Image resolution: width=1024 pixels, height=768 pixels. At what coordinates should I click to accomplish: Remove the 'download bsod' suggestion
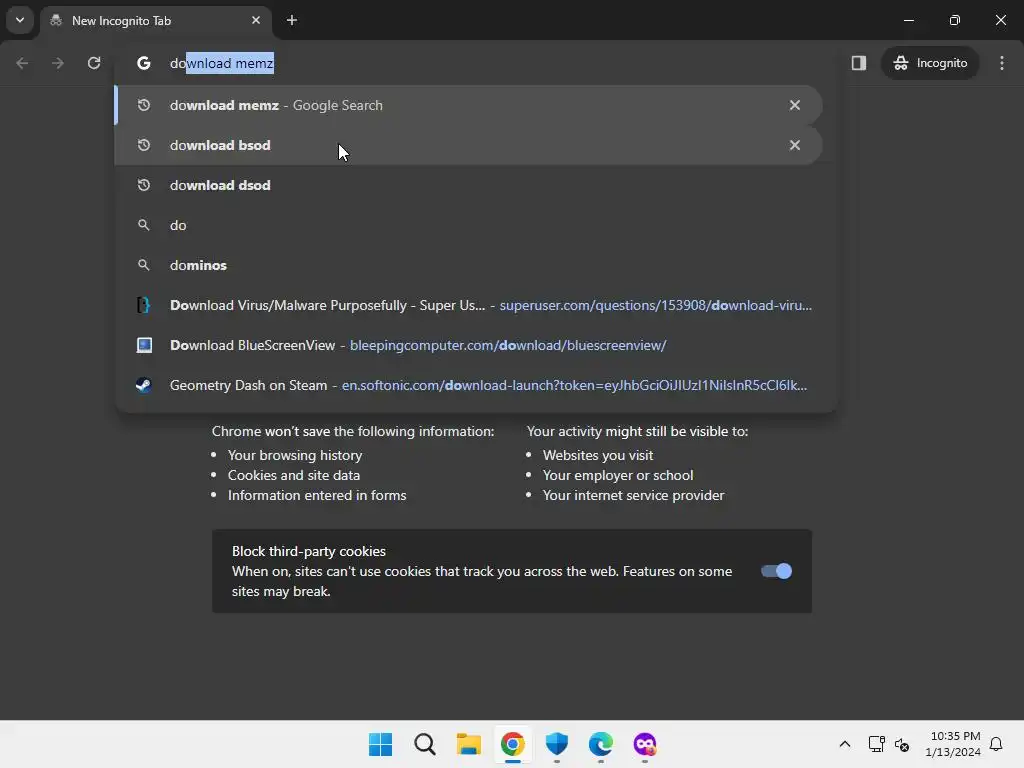coord(795,145)
